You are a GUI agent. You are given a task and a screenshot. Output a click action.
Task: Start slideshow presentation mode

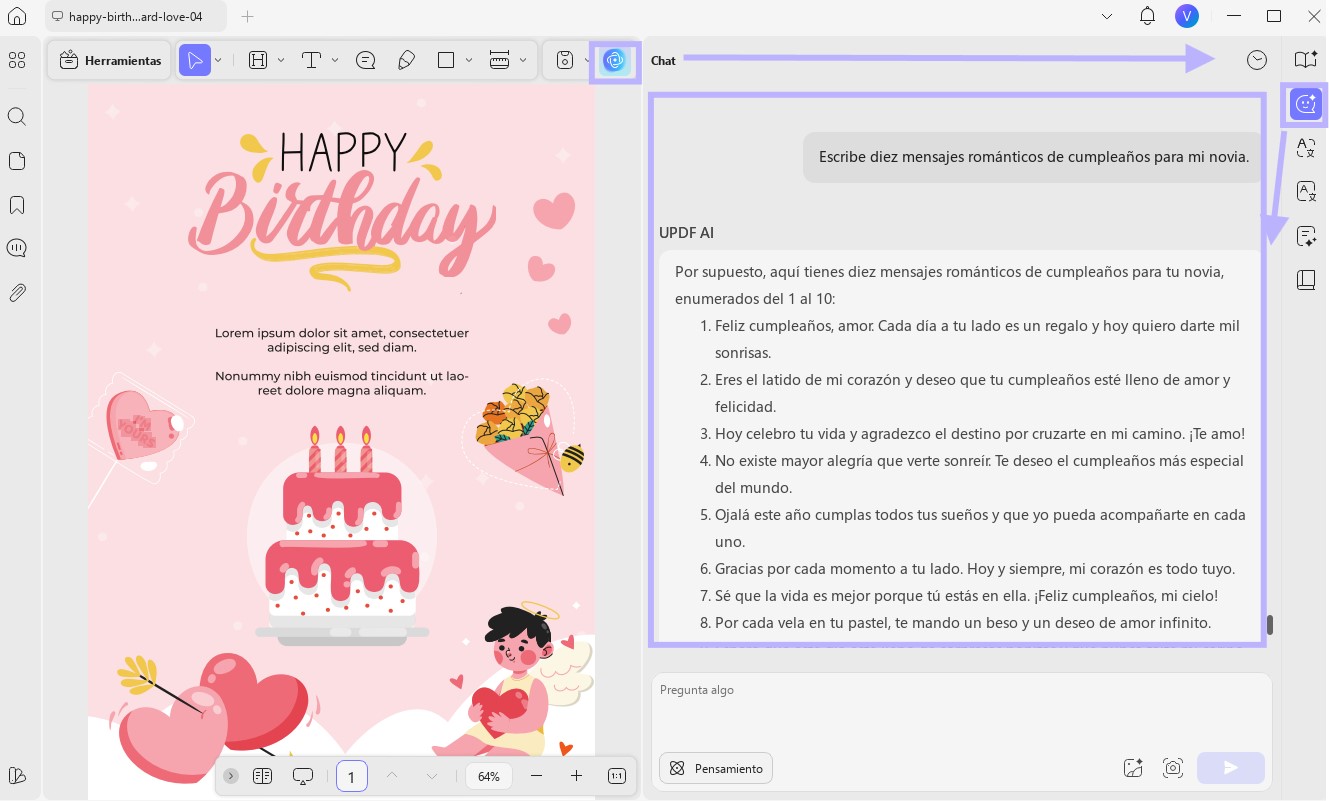(303, 776)
